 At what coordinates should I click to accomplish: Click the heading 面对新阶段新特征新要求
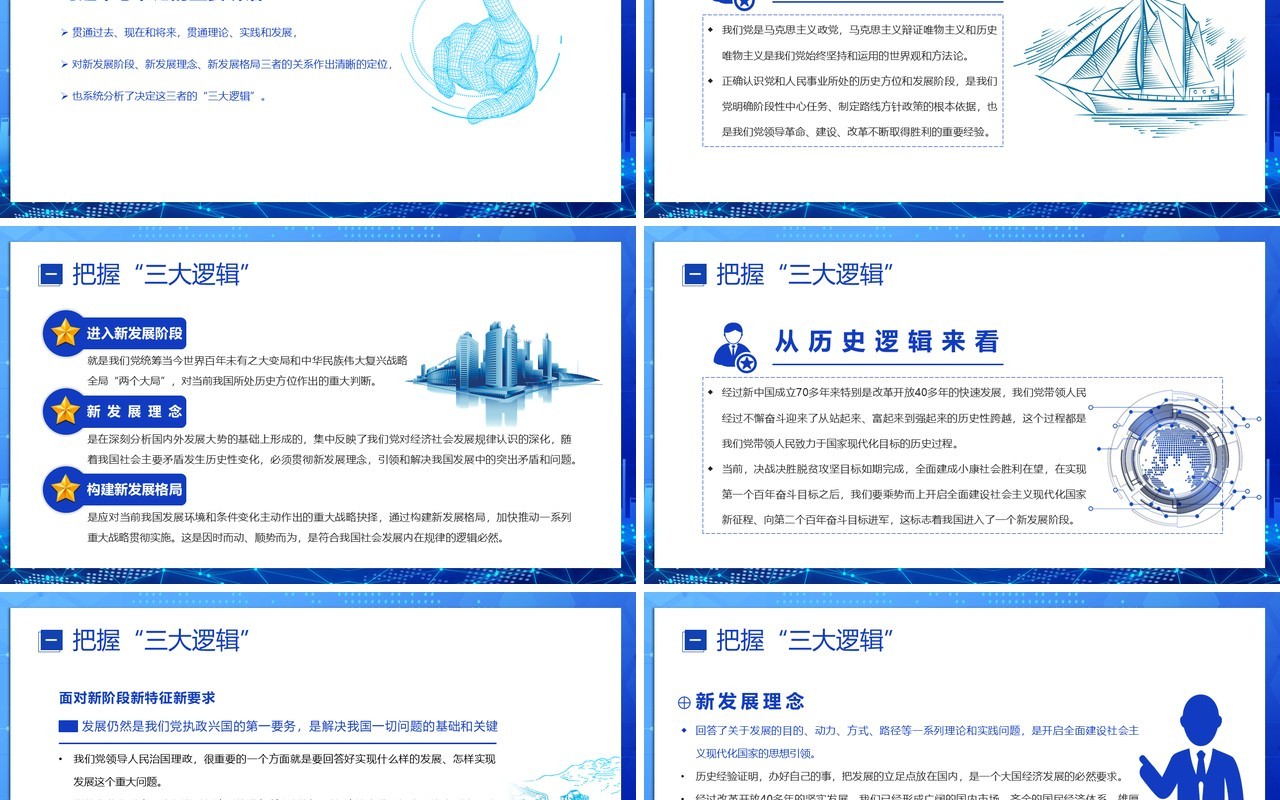pyautogui.click(x=137, y=697)
